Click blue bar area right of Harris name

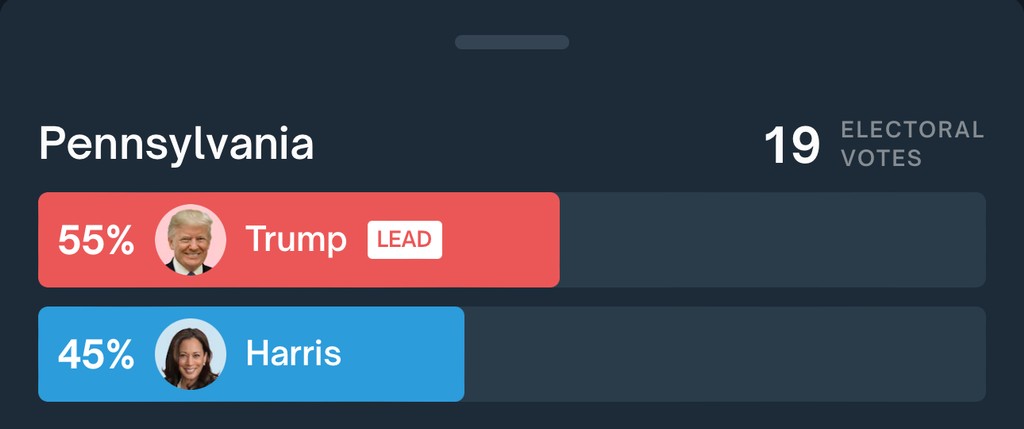click(x=402, y=354)
